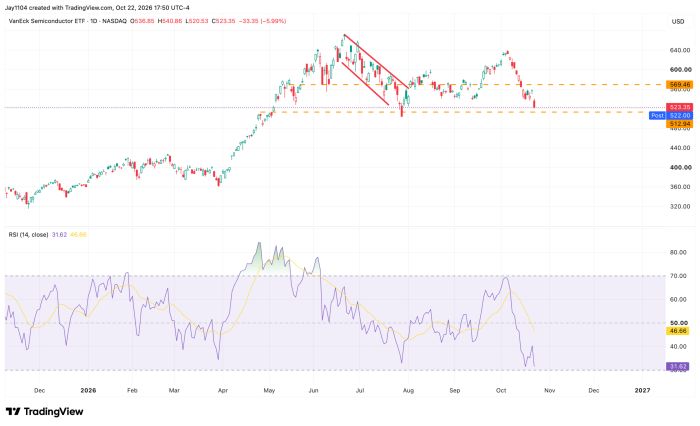Viewport: 700px width, 426px height.
Task: Click the Jul label on time axis
Action: [360, 390]
